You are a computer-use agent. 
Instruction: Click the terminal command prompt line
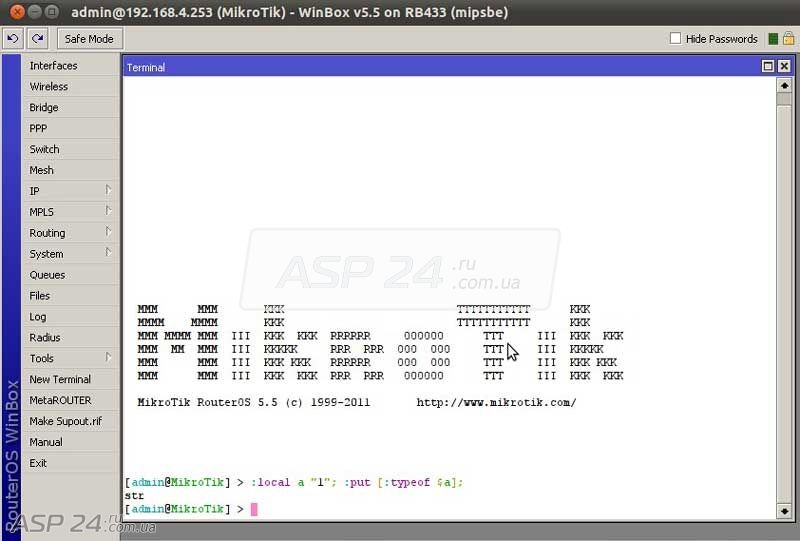pos(400,509)
